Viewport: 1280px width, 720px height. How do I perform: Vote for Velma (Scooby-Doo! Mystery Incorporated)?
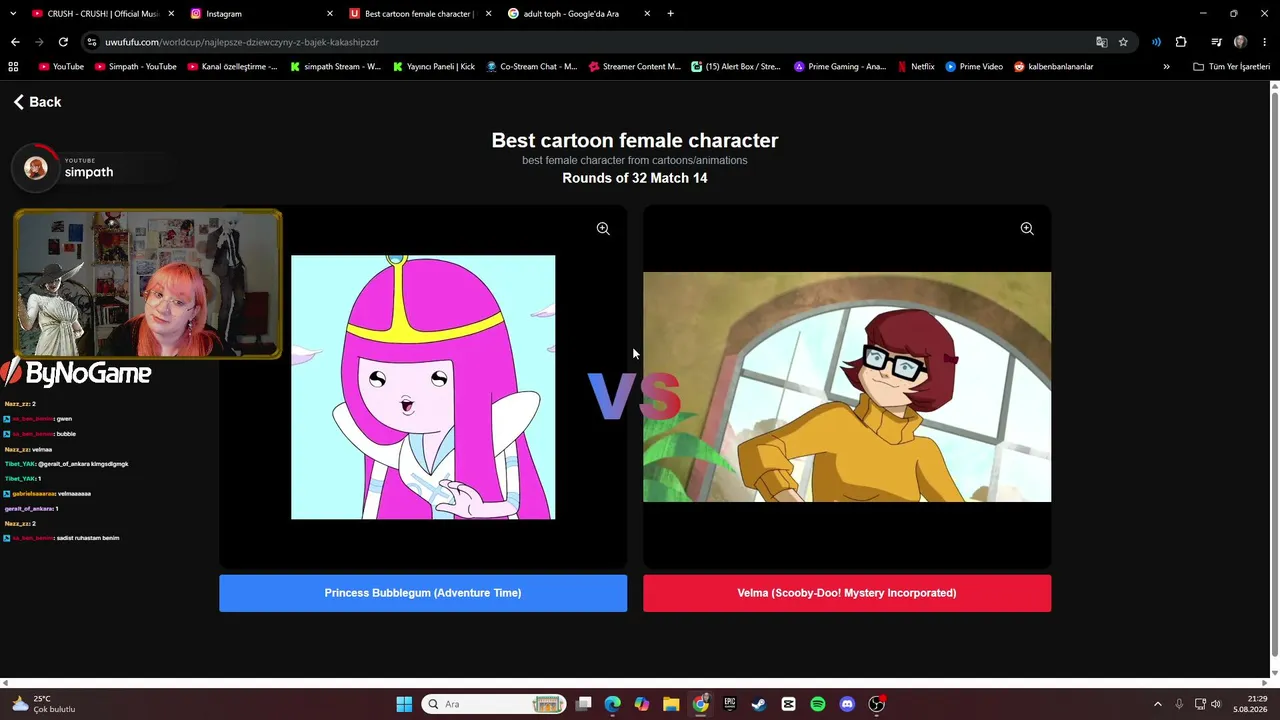847,593
